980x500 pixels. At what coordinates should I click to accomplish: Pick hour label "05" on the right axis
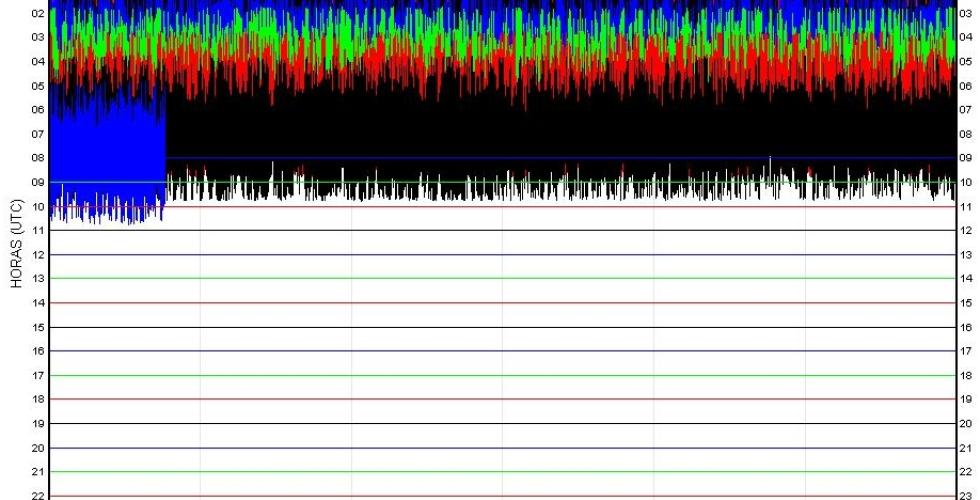(x=966, y=61)
